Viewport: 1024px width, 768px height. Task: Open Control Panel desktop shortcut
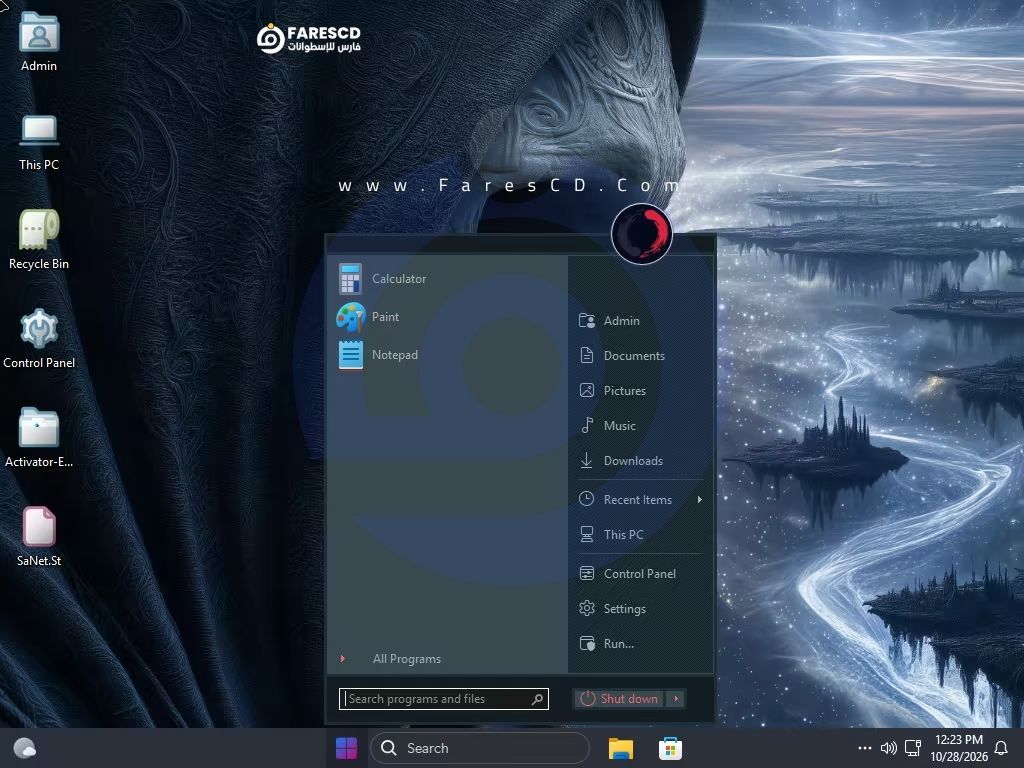coord(39,339)
